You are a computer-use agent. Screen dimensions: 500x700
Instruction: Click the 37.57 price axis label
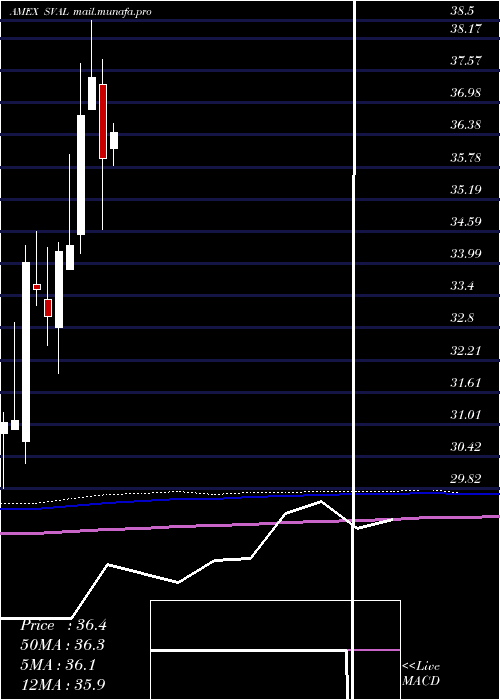pos(466,61)
